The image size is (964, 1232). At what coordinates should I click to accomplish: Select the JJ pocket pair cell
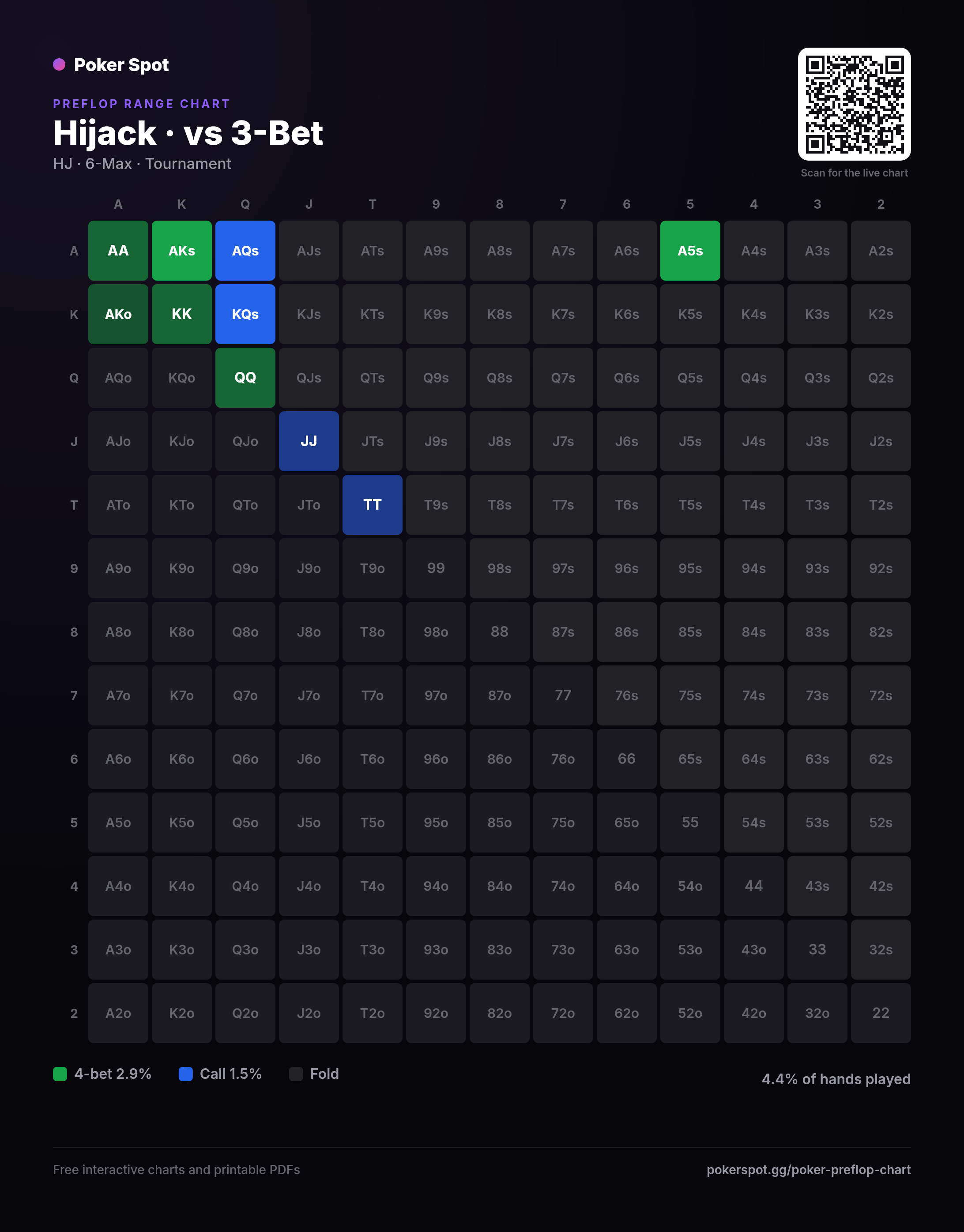[309, 441]
